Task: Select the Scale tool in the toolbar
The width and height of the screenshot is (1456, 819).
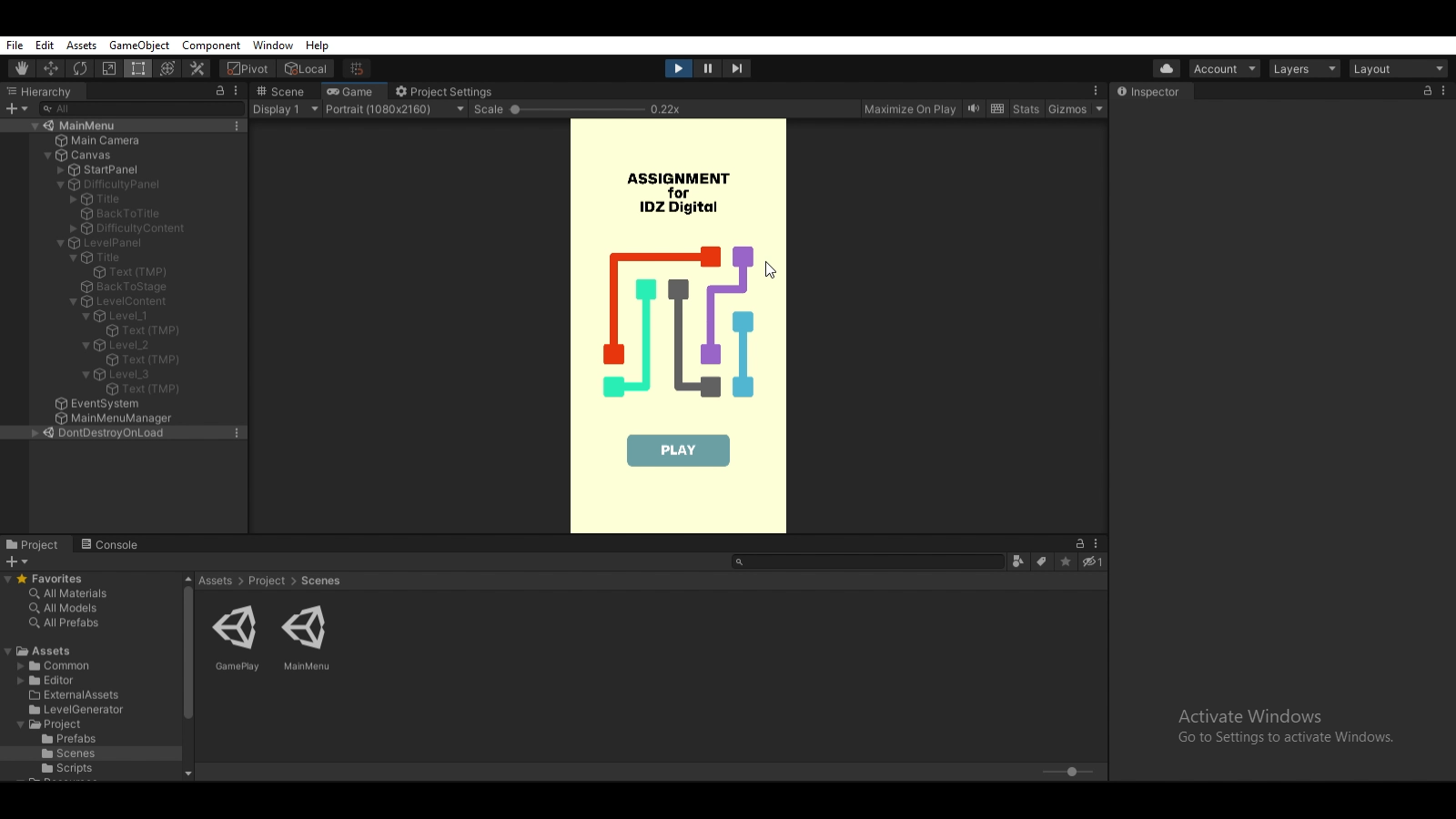Action: coord(109,68)
